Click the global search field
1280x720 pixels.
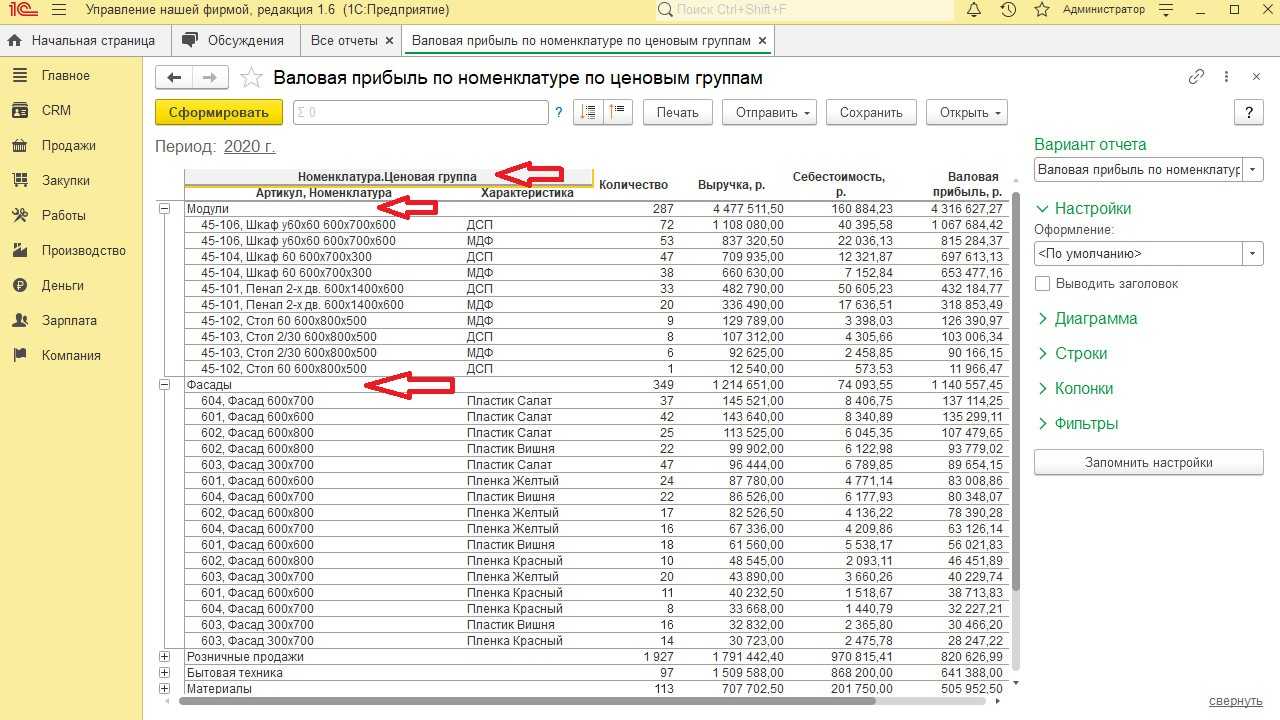(804, 10)
